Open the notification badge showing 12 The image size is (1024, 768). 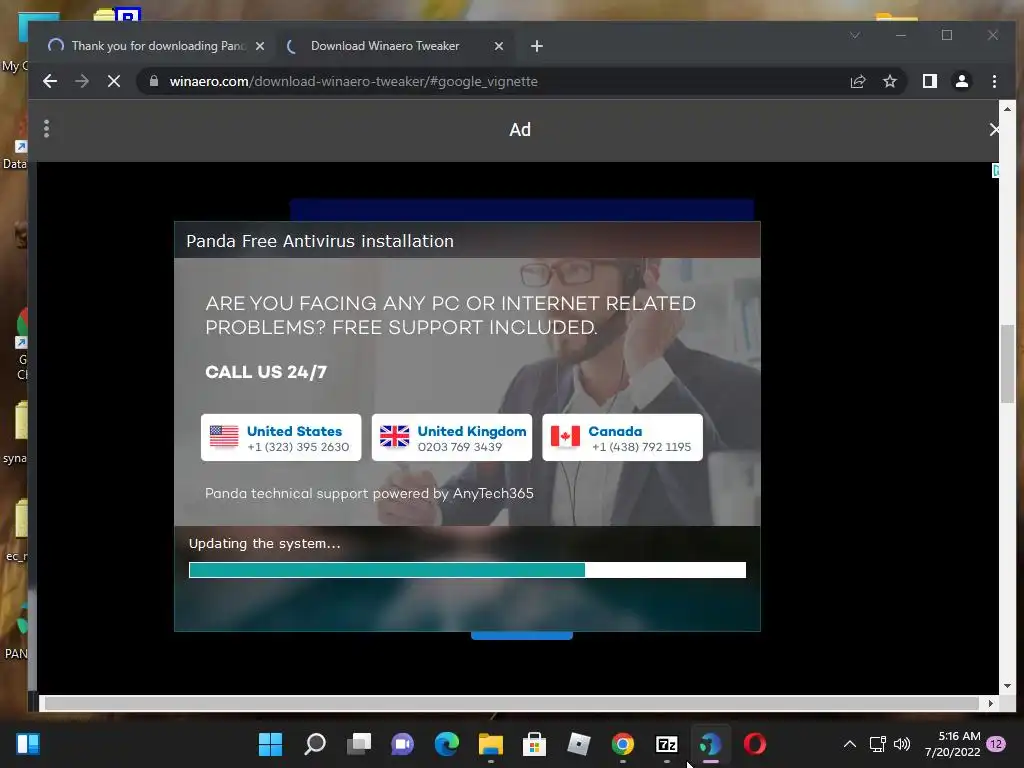[x=996, y=744]
